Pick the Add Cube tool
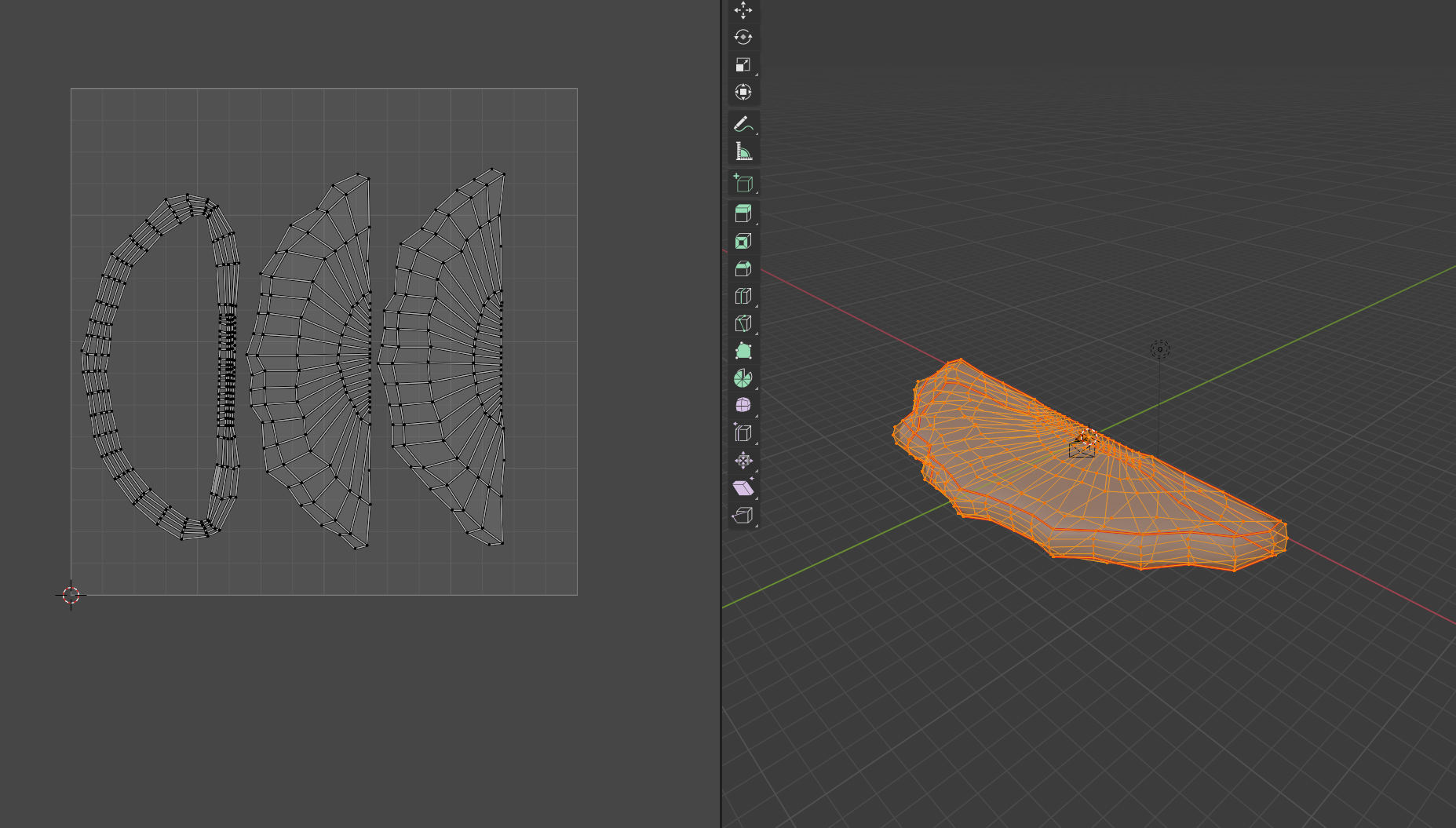The height and width of the screenshot is (828, 1456). pyautogui.click(x=743, y=183)
